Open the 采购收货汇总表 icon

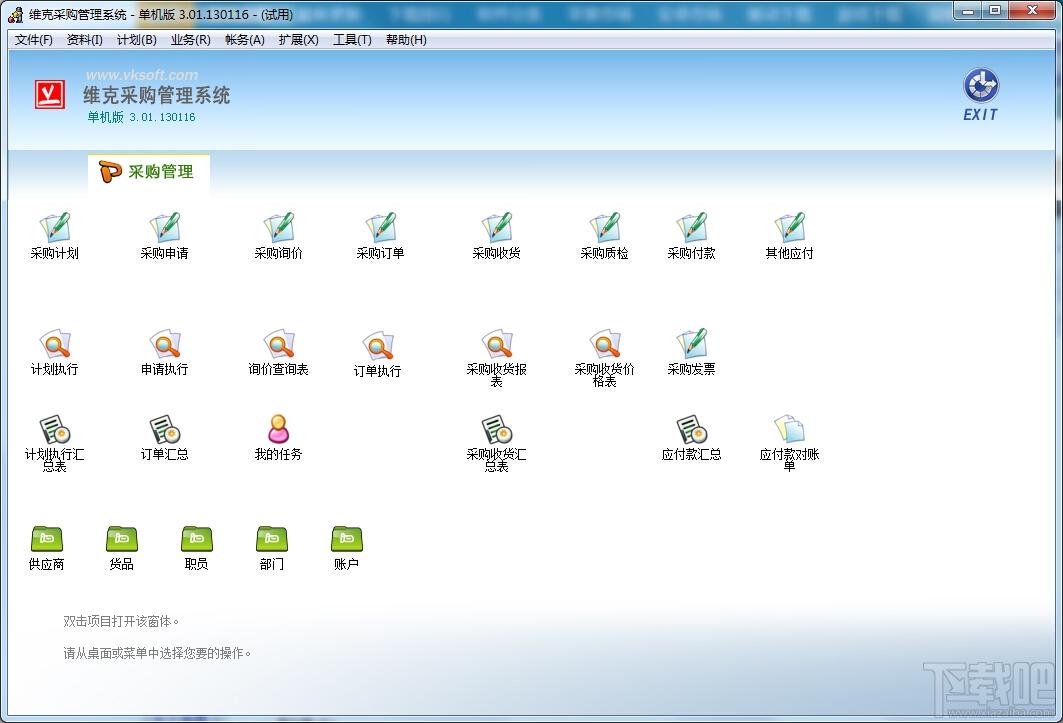pos(497,430)
